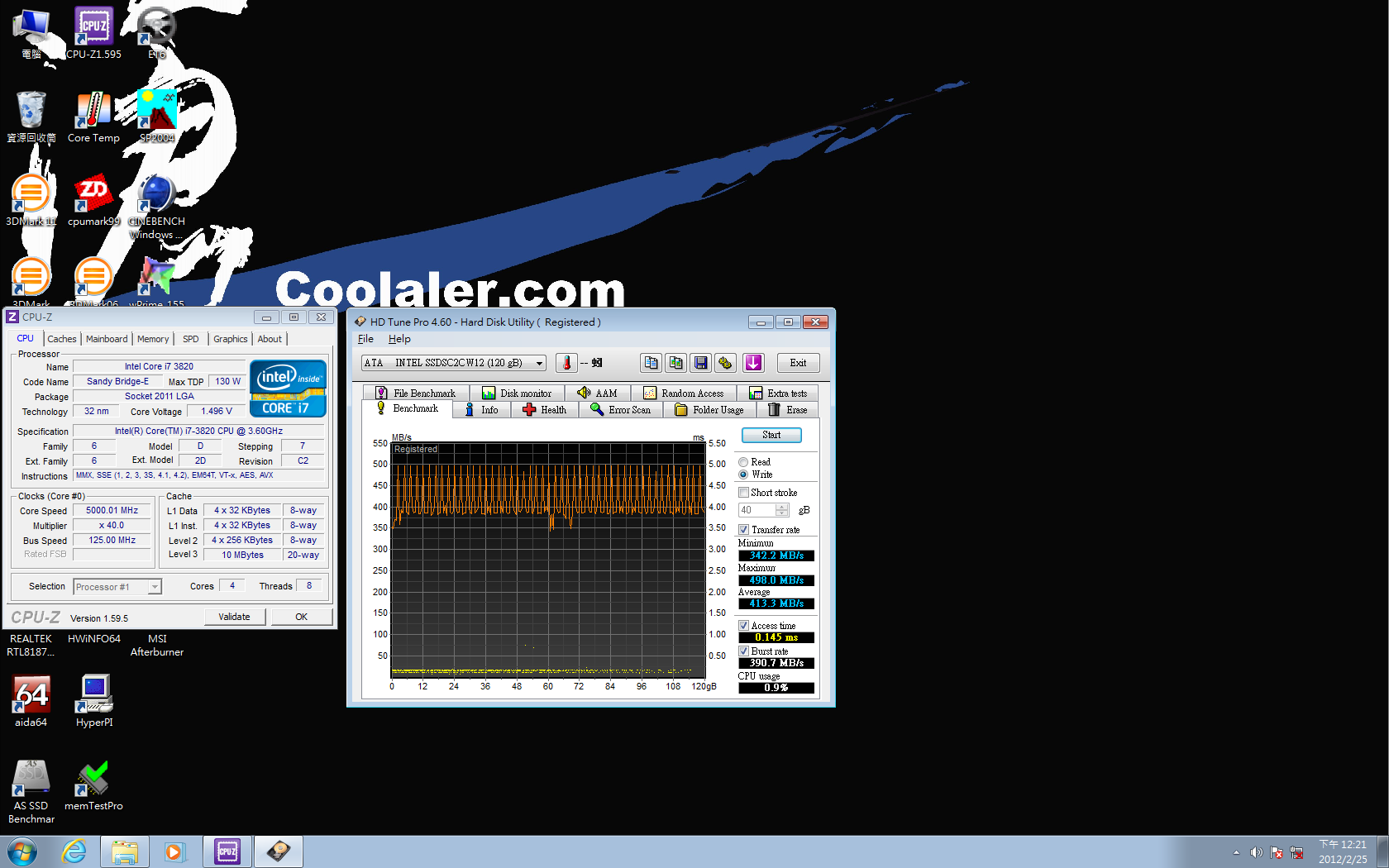Click the Start benchmark button

(771, 435)
